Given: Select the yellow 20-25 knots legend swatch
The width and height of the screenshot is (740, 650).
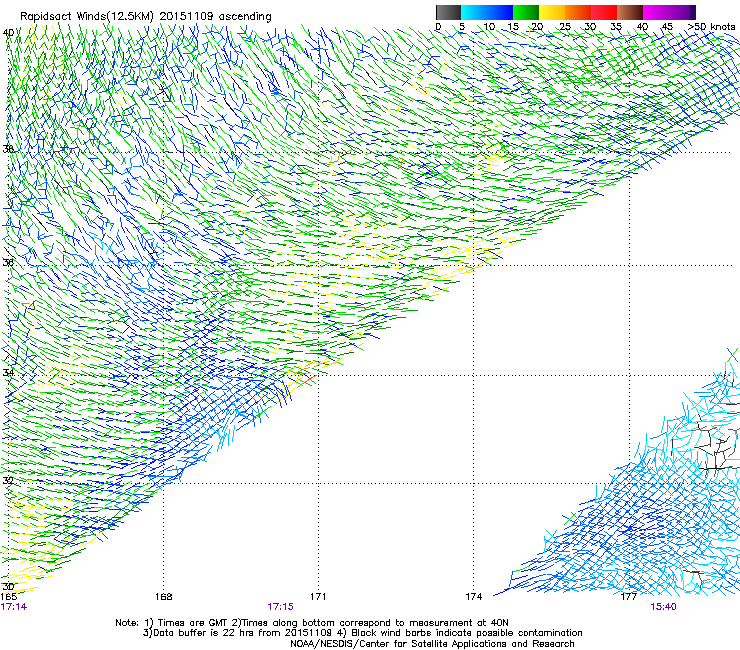Looking at the screenshot, I should point(552,12).
